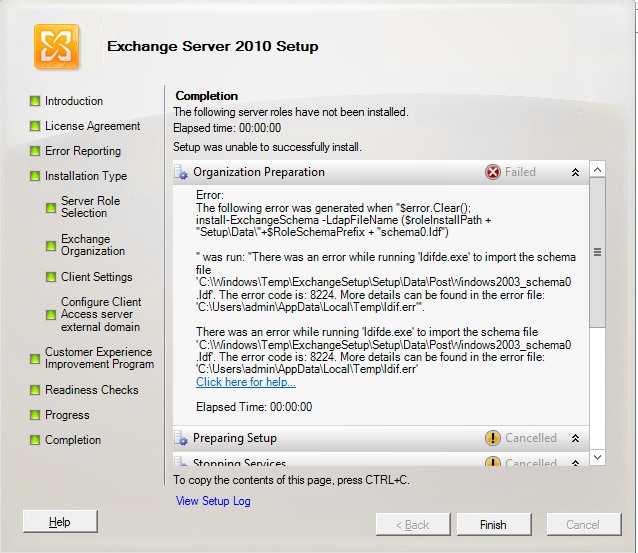Click the Help button
Image resolution: width=638 pixels, height=553 pixels.
click(60, 521)
